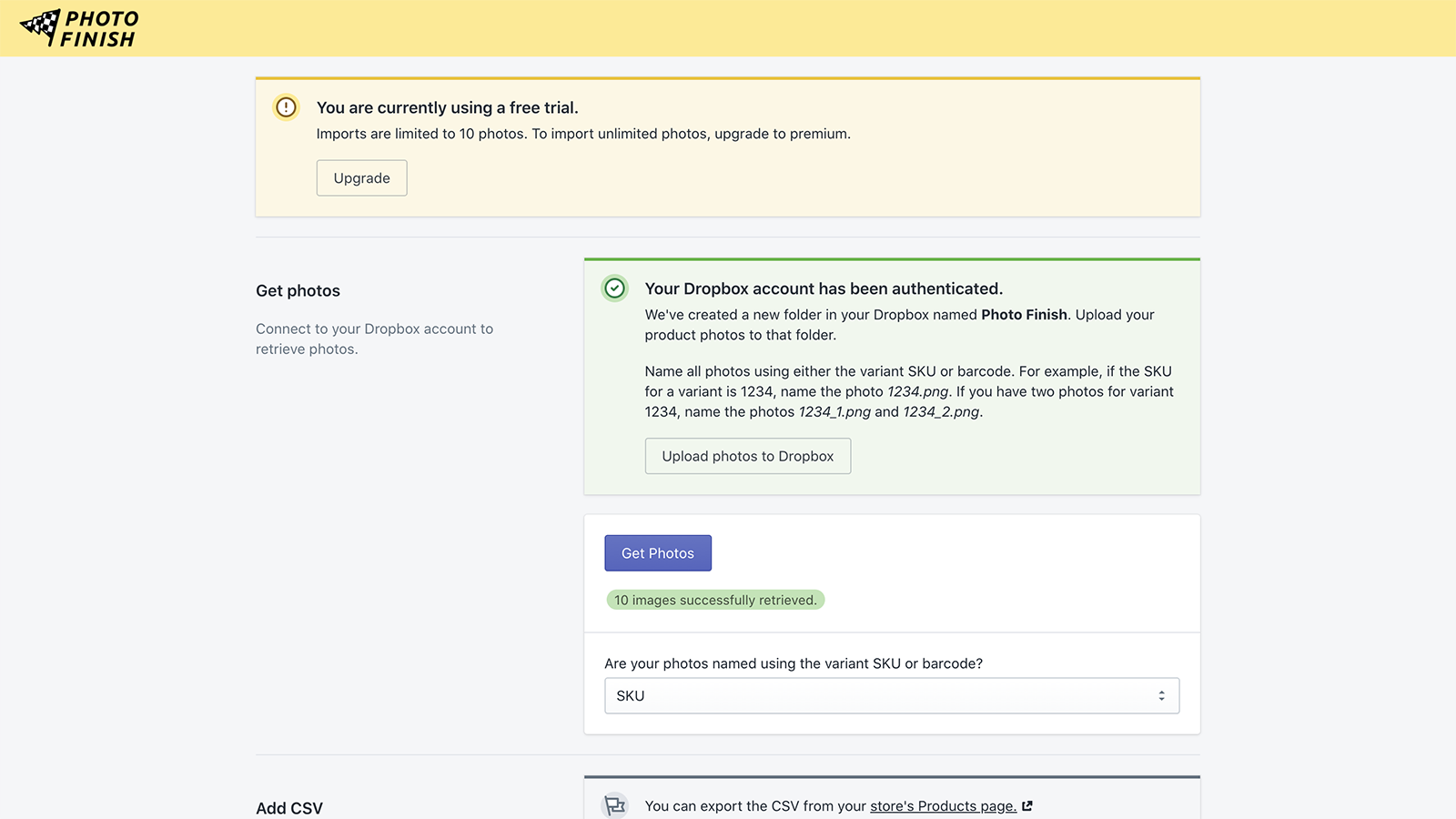Click the green Dropbox authenticated checkmark icon
Viewport: 1456px width, 819px height.
tap(615, 288)
